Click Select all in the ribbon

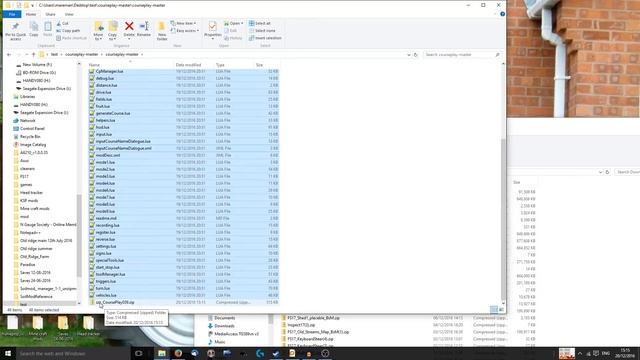[x=260, y=23]
